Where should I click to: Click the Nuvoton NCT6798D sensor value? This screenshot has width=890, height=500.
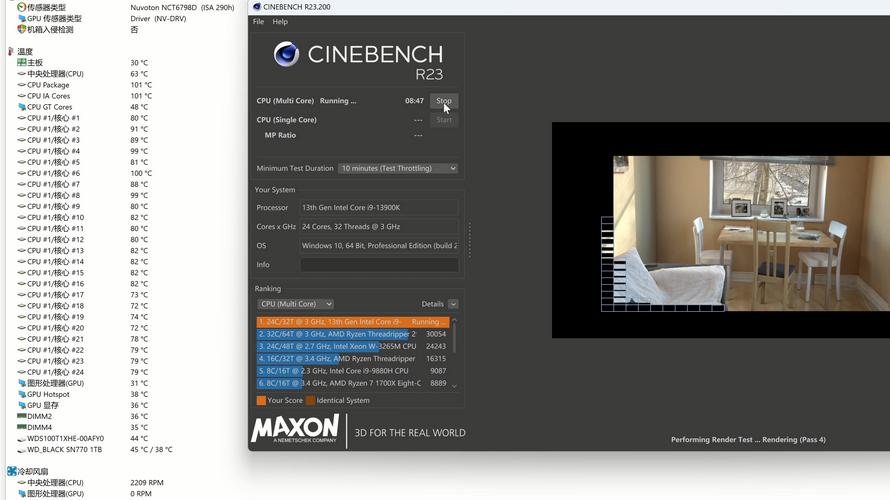pyautogui.click(x=182, y=7)
